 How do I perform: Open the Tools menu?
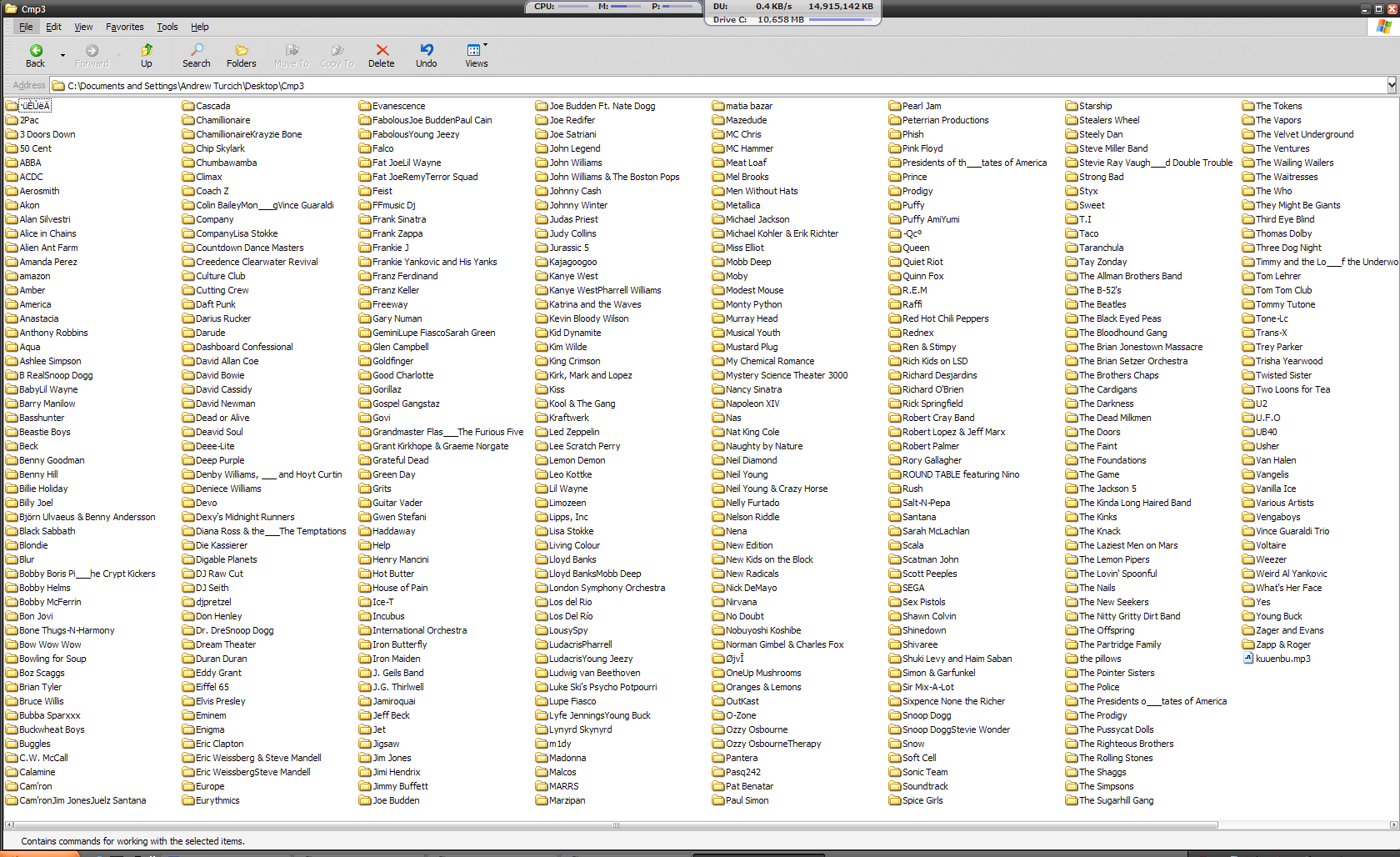pyautogui.click(x=167, y=27)
